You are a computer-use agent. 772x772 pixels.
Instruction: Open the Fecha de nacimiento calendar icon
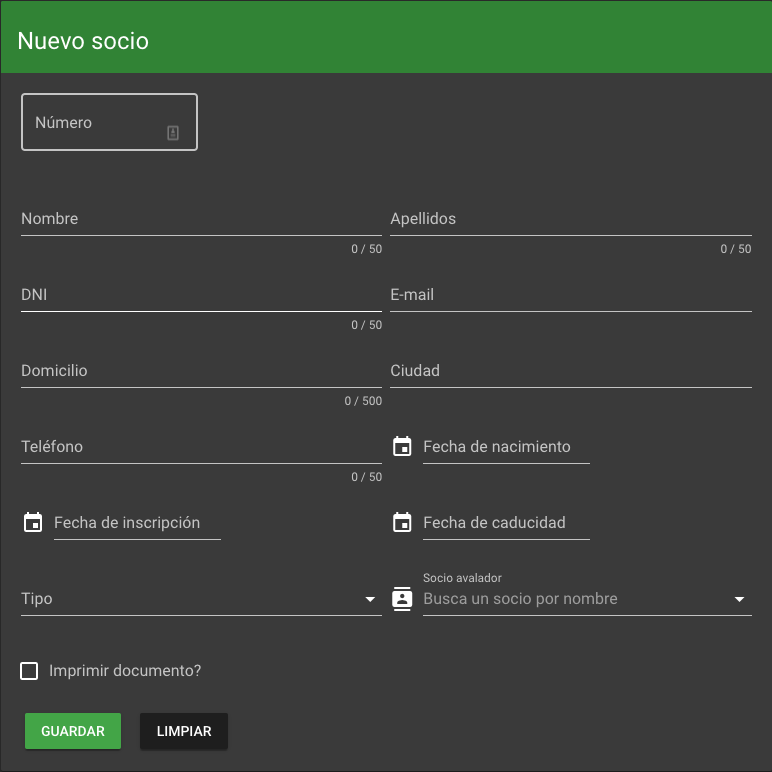[x=402, y=447]
